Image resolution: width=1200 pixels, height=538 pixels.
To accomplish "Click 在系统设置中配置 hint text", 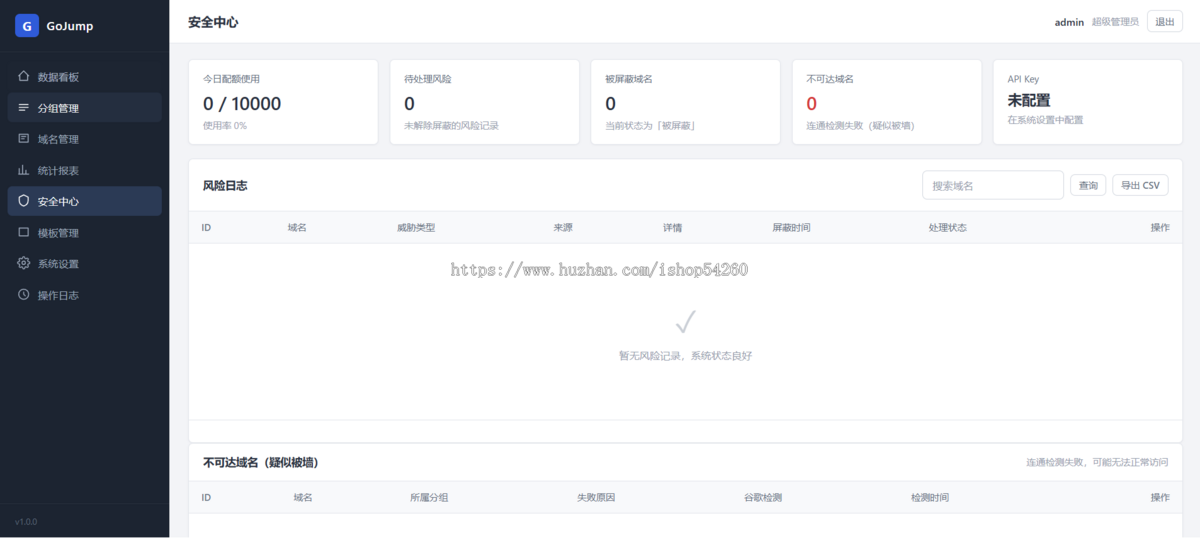I will (1045, 120).
